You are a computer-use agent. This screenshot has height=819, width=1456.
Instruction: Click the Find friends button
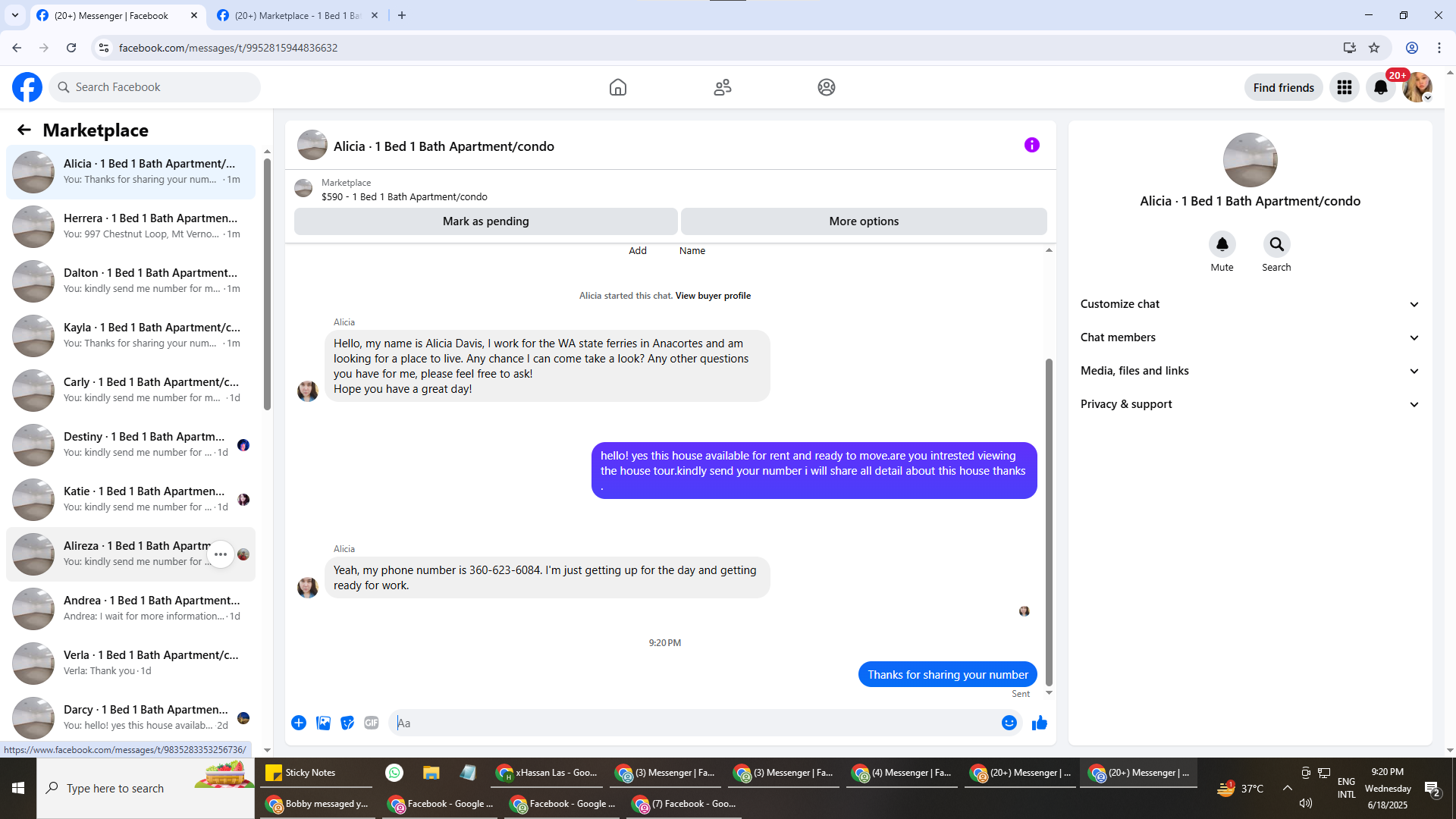pyautogui.click(x=1284, y=87)
